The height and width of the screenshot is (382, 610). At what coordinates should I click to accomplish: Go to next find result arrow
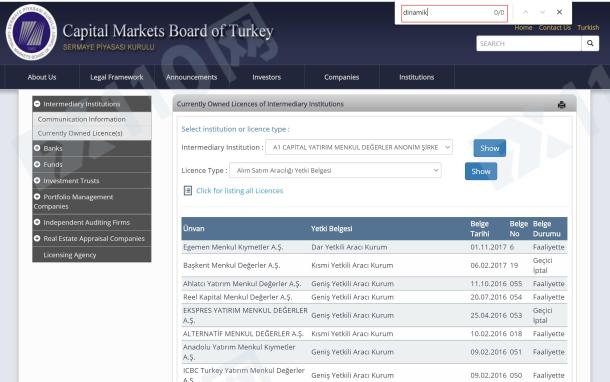point(542,12)
